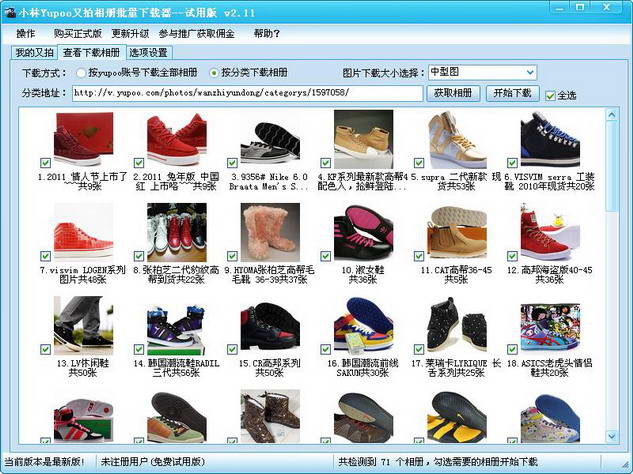633x474 pixels.
Task: Open the 操作 menu
Action: [x=25, y=34]
